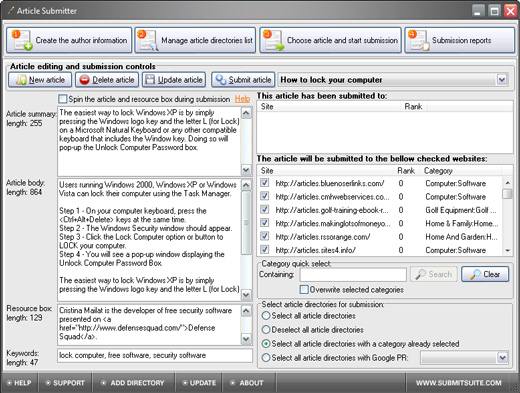Viewport: 520px width, 393px height.
Task: Uncheck articles.cmlwebservices site checkbox
Action: click(x=264, y=196)
